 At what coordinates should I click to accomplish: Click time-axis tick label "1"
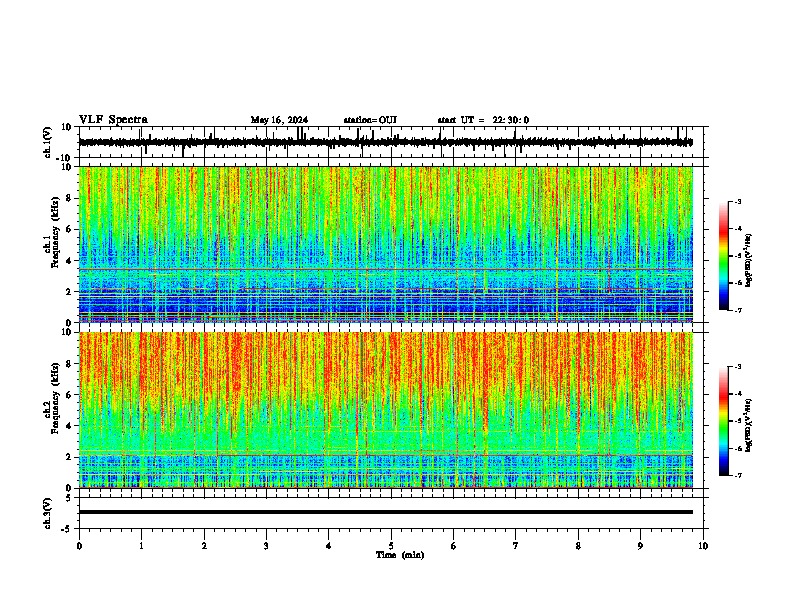[x=141, y=546]
